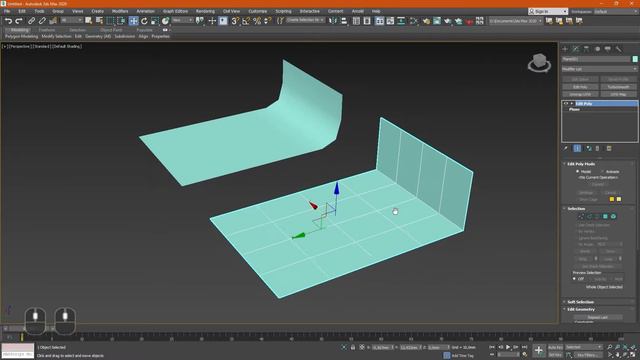The image size is (640, 360).
Task: Activate the Select and Move tool
Action: pyautogui.click(x=133, y=21)
